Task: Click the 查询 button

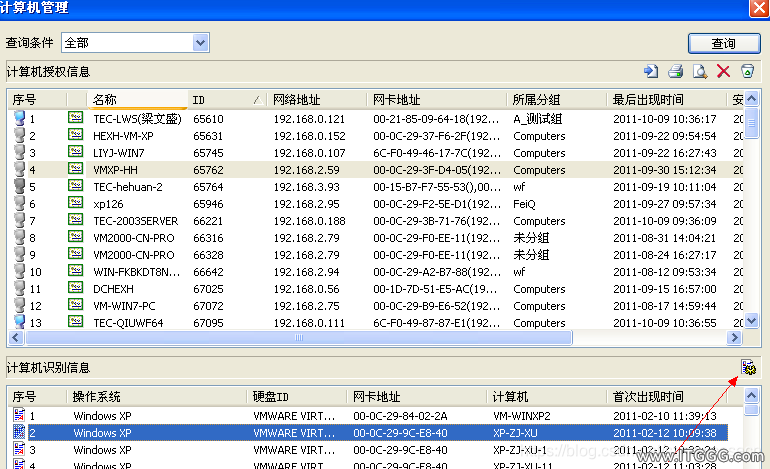Action: point(724,44)
